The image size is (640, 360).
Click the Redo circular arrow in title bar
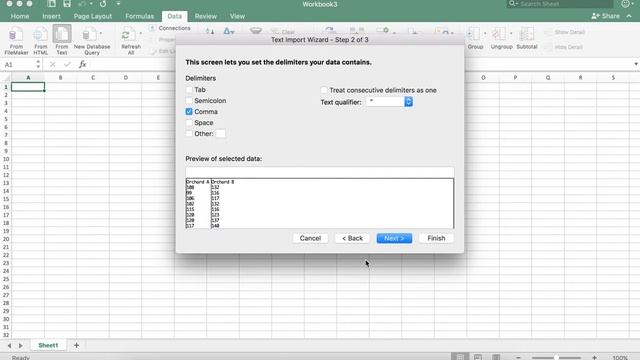click(x=103, y=4)
